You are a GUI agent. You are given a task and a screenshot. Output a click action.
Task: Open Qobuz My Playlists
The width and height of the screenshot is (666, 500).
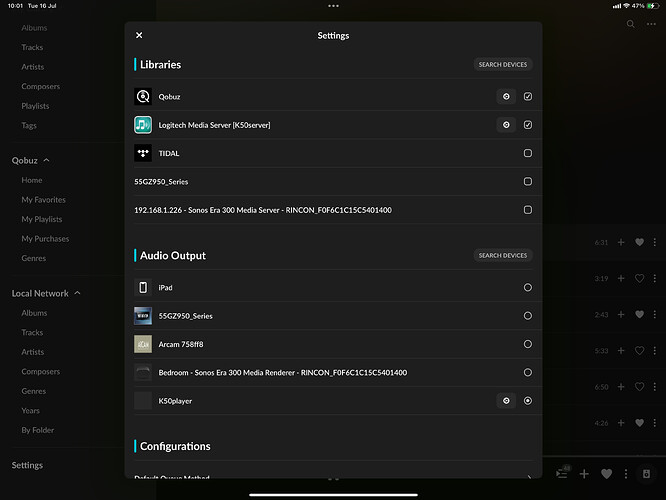(x=42, y=219)
